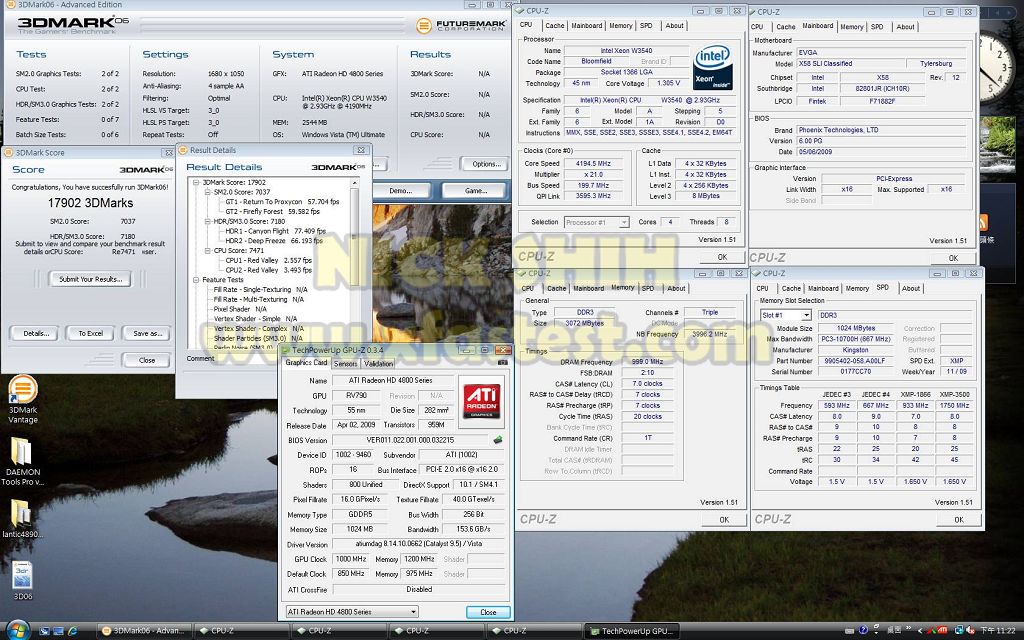Image resolution: width=1024 pixels, height=640 pixels.
Task: Click the Windows Start orb
Action: pos(17,630)
